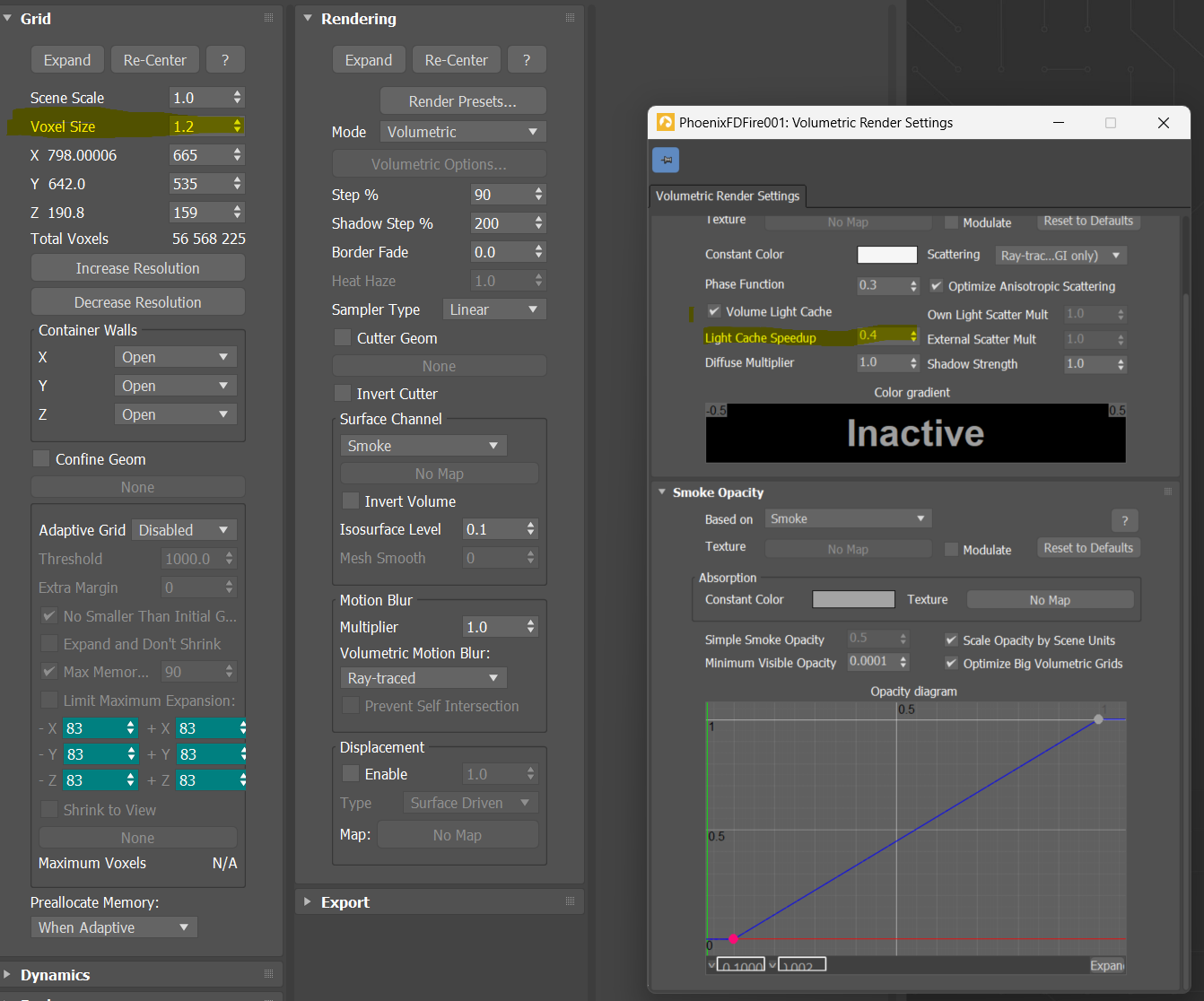Click the Minimum Visible Opacity spinner arrows
Image resolution: width=1204 pixels, height=1001 pixels.
click(x=903, y=662)
